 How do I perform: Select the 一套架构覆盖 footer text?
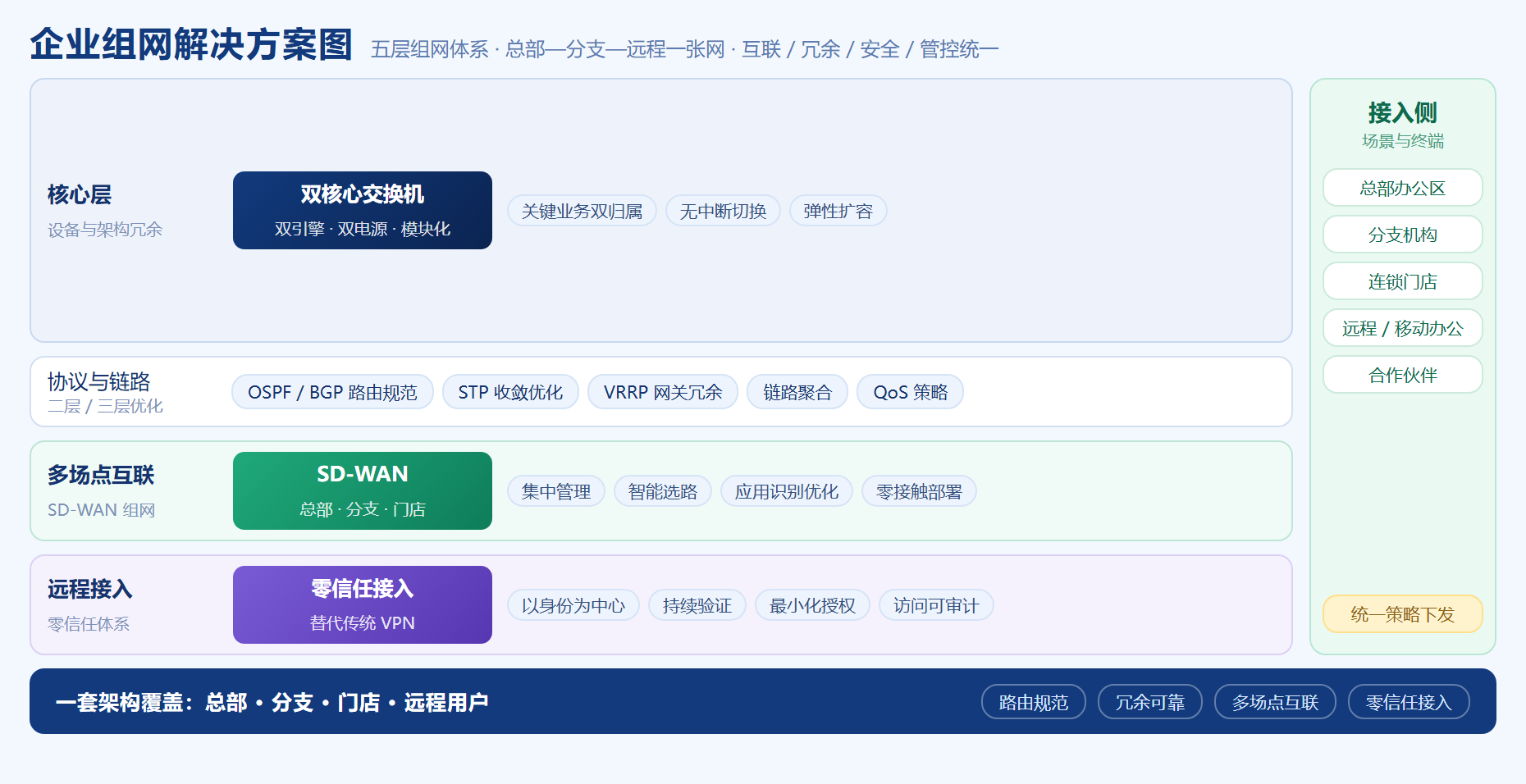coord(272,702)
